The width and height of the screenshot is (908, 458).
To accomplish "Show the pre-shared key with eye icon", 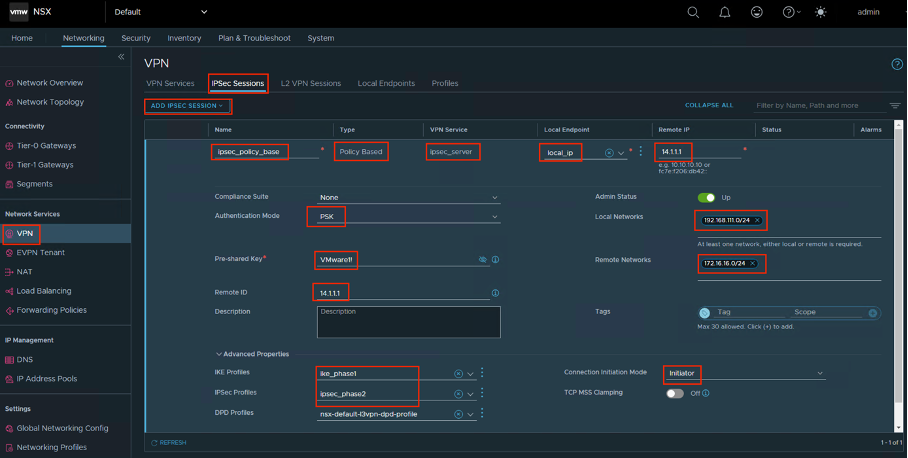I will [x=482, y=259].
